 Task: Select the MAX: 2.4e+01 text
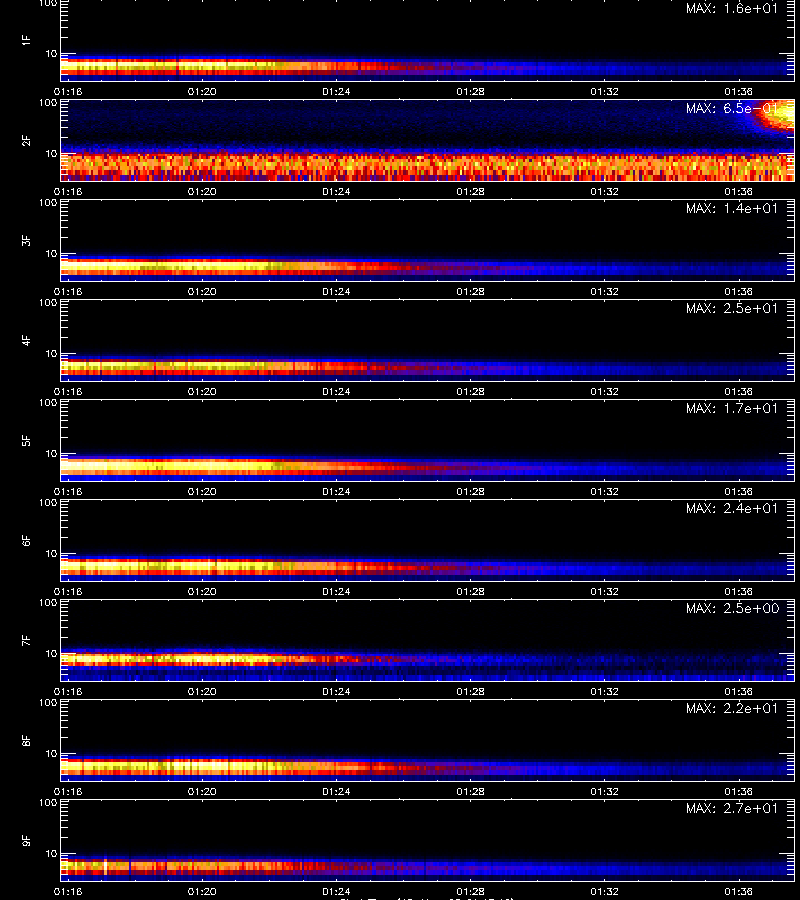coord(732,508)
